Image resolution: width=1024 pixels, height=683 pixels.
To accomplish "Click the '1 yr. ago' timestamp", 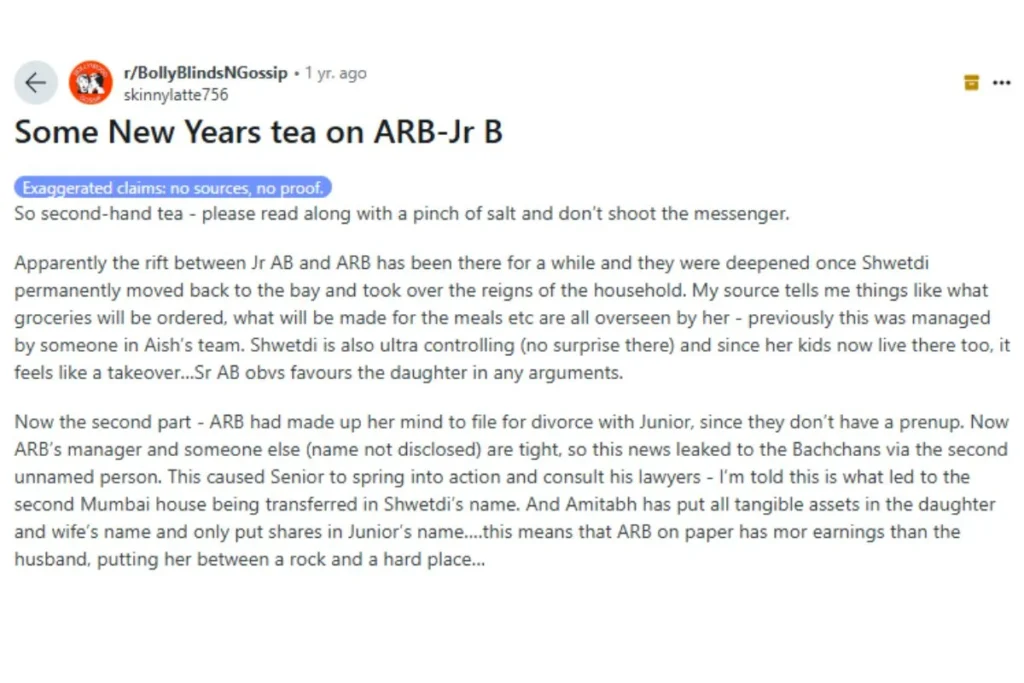I will (x=336, y=73).
